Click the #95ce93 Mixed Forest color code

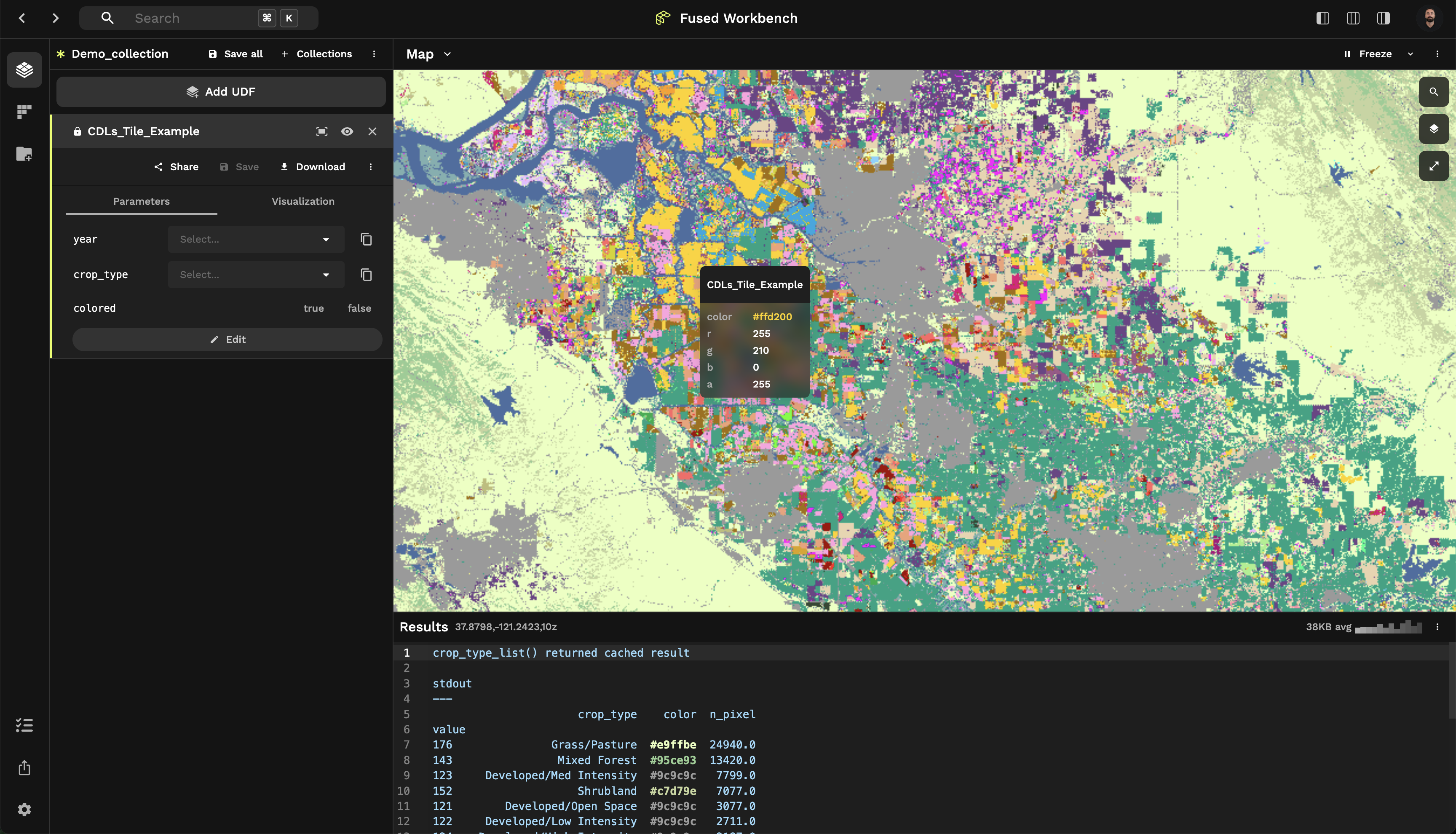[x=673, y=760]
